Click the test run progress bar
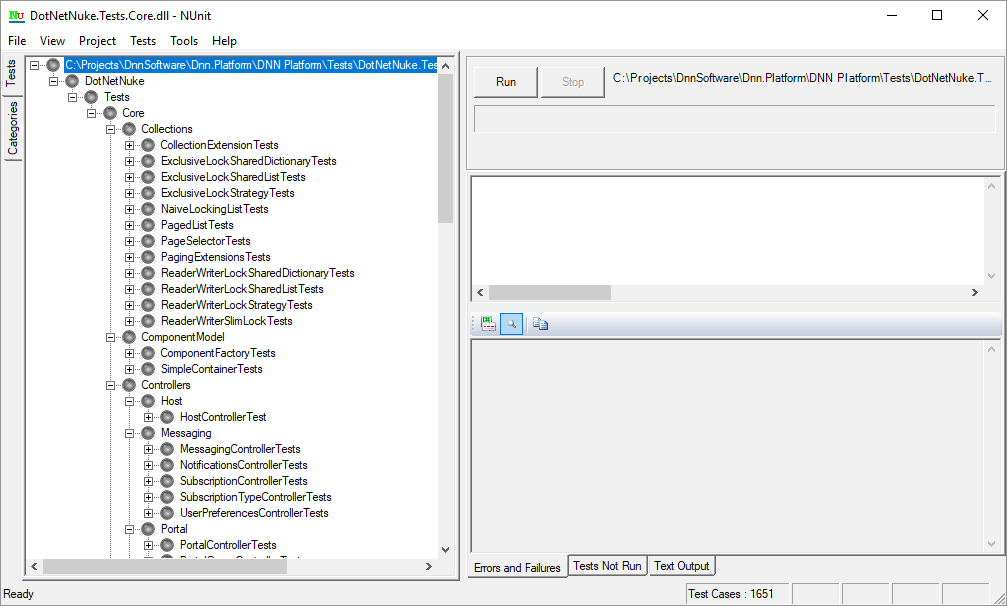The height and width of the screenshot is (606, 1007). [x=734, y=119]
